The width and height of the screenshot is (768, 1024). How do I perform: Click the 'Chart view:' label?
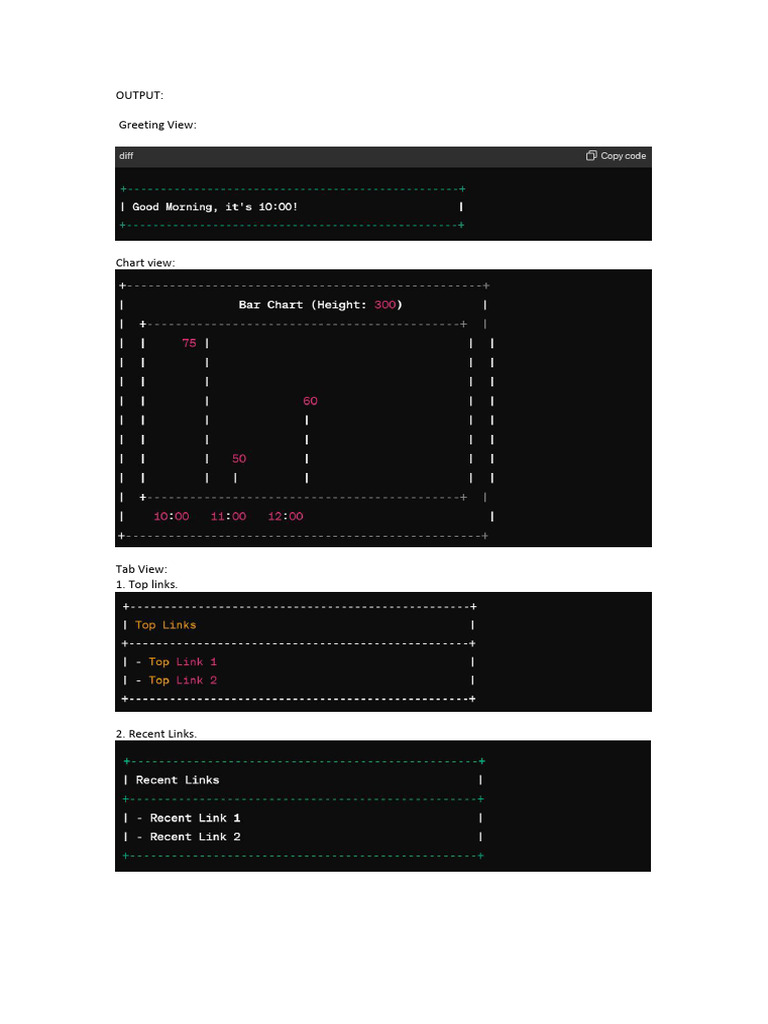click(145, 263)
